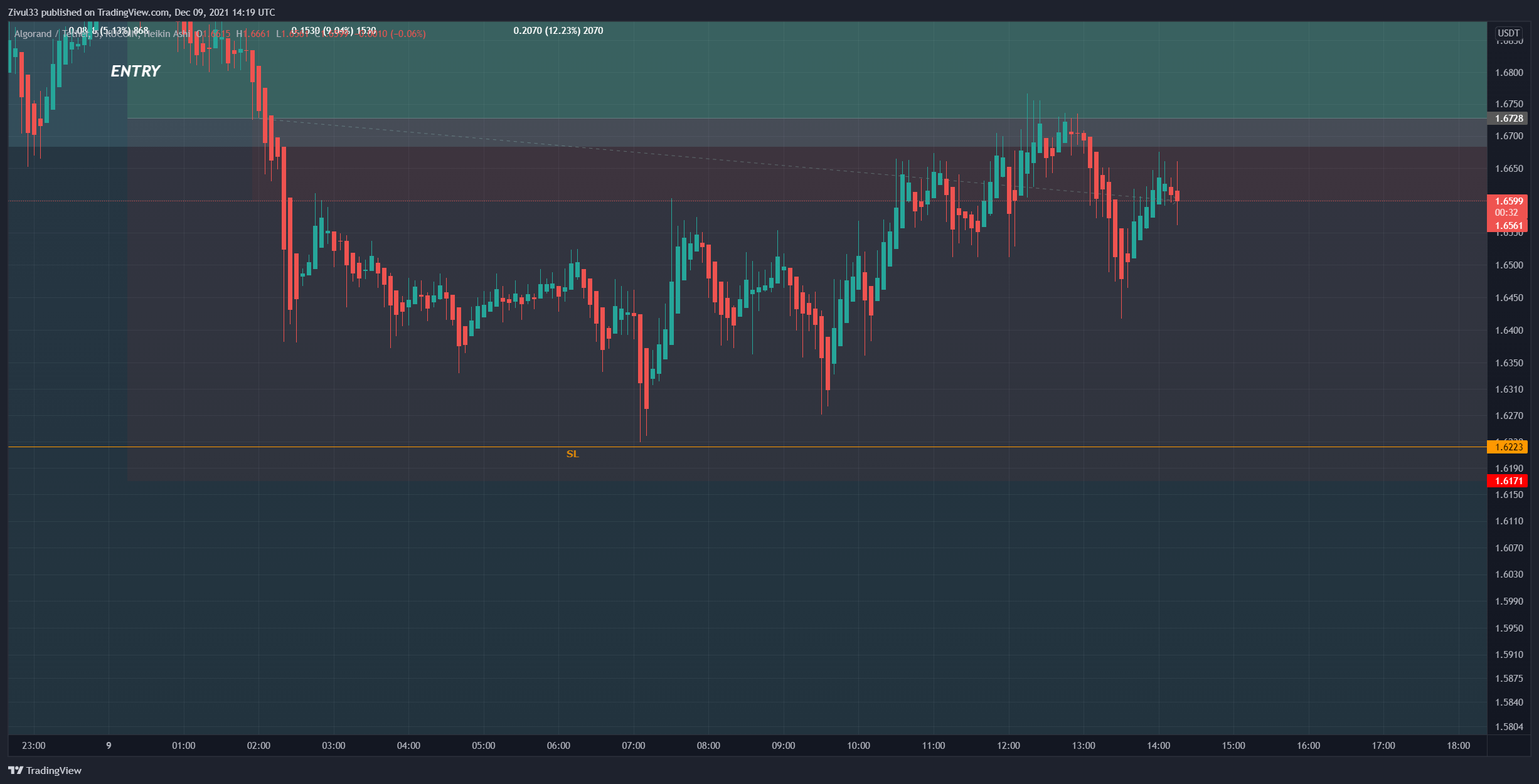1539x784 pixels.
Task: Click the 1.6728 gray price tag
Action: [1508, 119]
